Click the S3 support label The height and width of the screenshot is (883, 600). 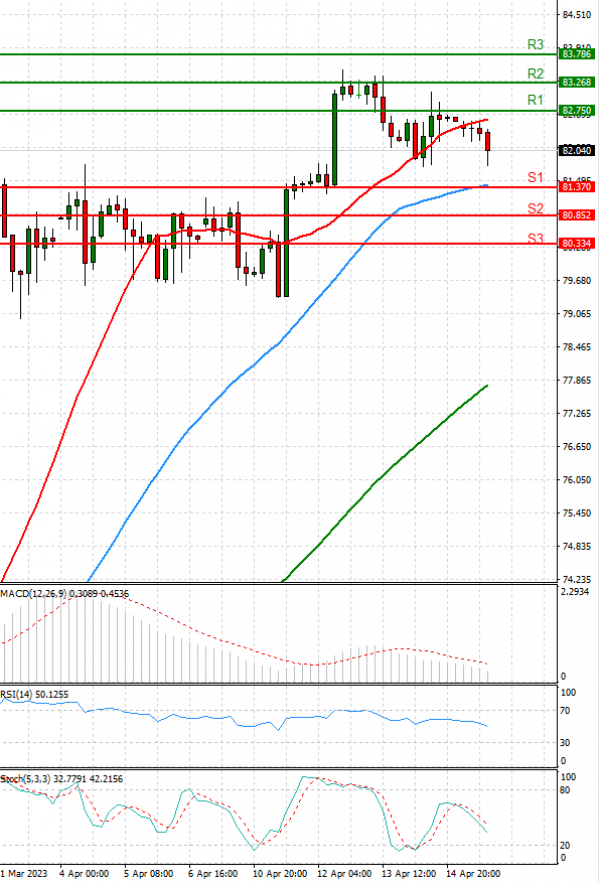(x=535, y=238)
